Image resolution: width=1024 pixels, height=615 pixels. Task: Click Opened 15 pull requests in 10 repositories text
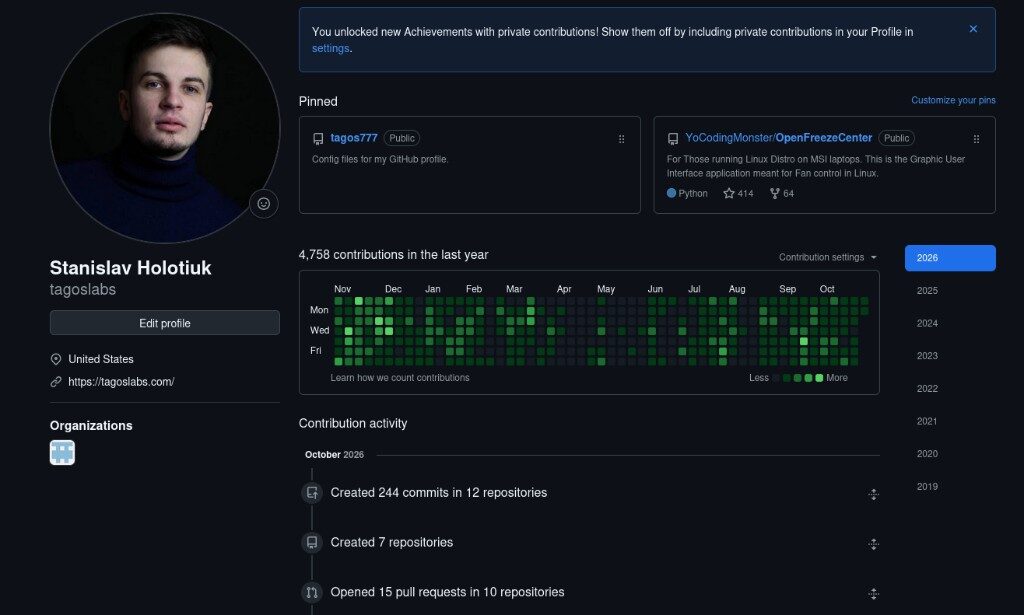point(447,592)
